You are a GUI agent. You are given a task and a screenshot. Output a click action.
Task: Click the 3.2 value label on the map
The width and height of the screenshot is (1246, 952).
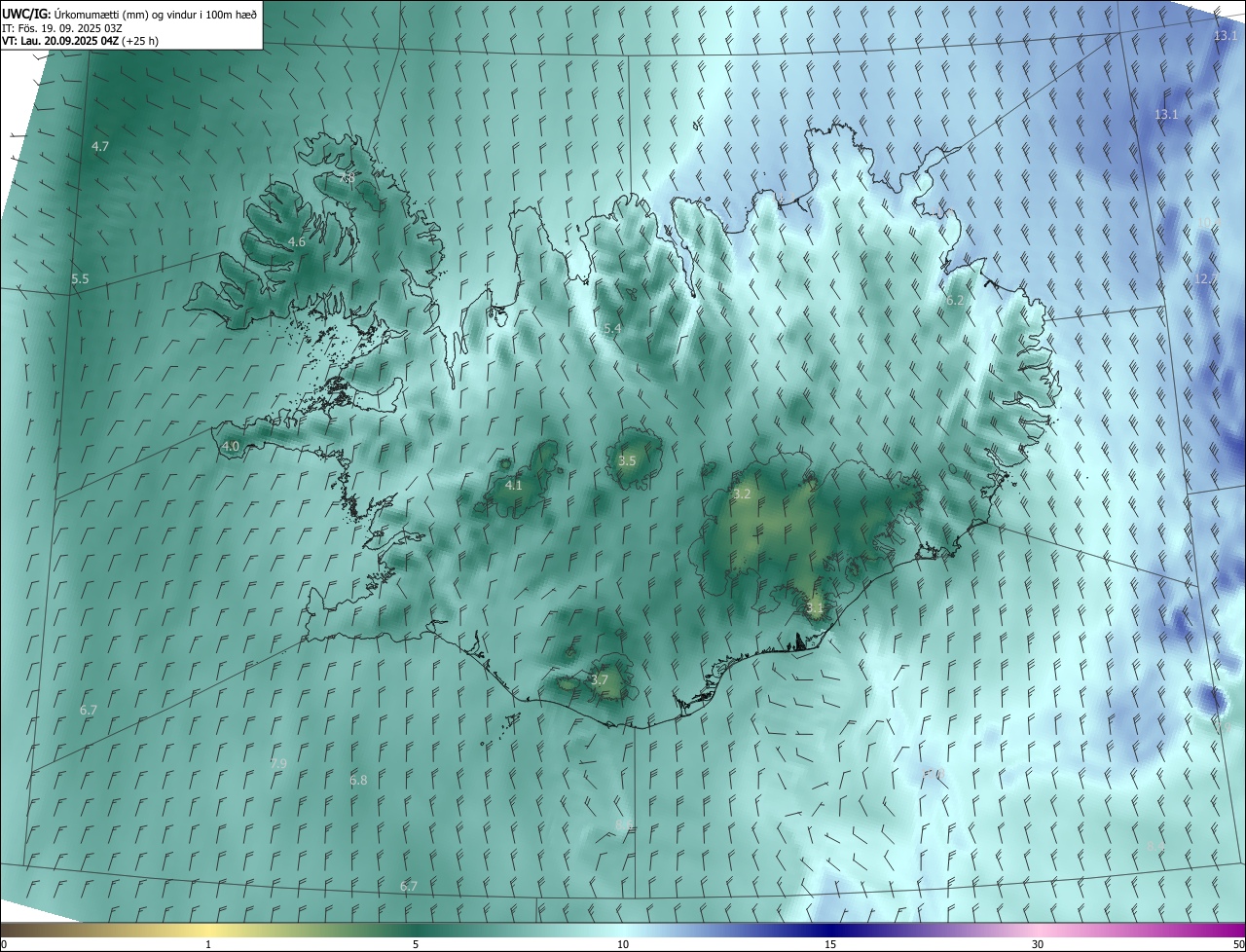(742, 494)
